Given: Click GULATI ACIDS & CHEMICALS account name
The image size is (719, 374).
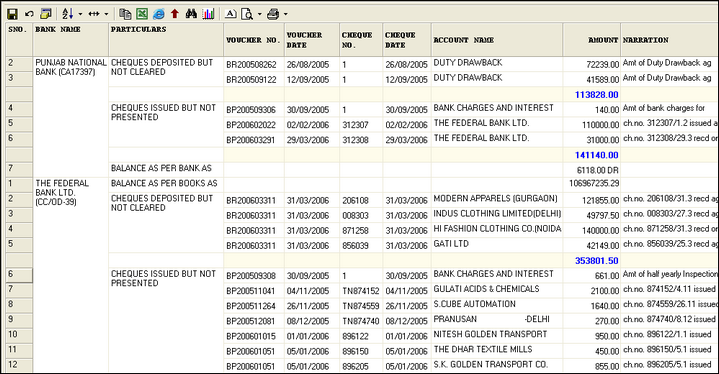Looking at the screenshot, I should tap(487, 289).
